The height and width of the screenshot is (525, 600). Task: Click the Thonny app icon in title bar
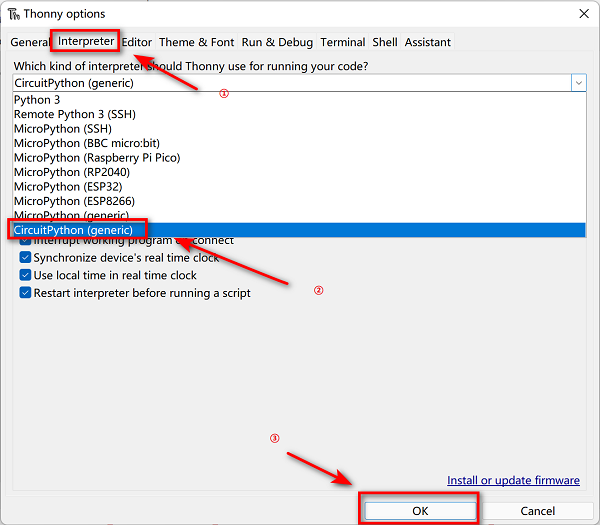(14, 14)
